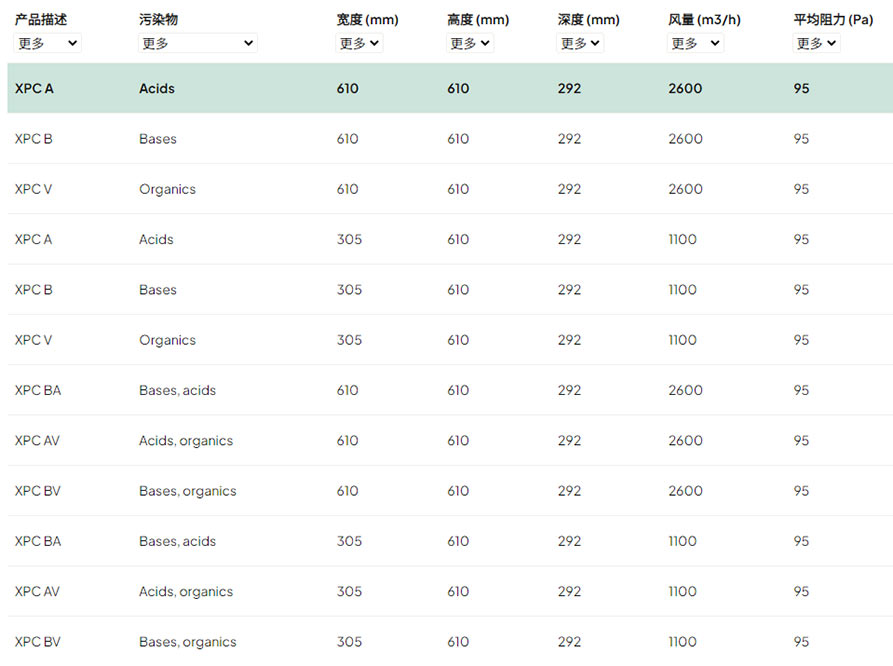Click the XPC AV row with airflow 1100

pyautogui.click(x=450, y=591)
